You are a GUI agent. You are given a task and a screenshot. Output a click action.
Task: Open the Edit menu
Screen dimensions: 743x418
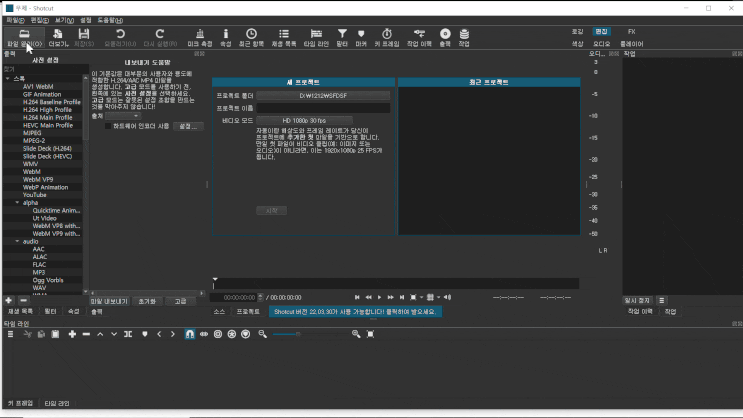39,20
